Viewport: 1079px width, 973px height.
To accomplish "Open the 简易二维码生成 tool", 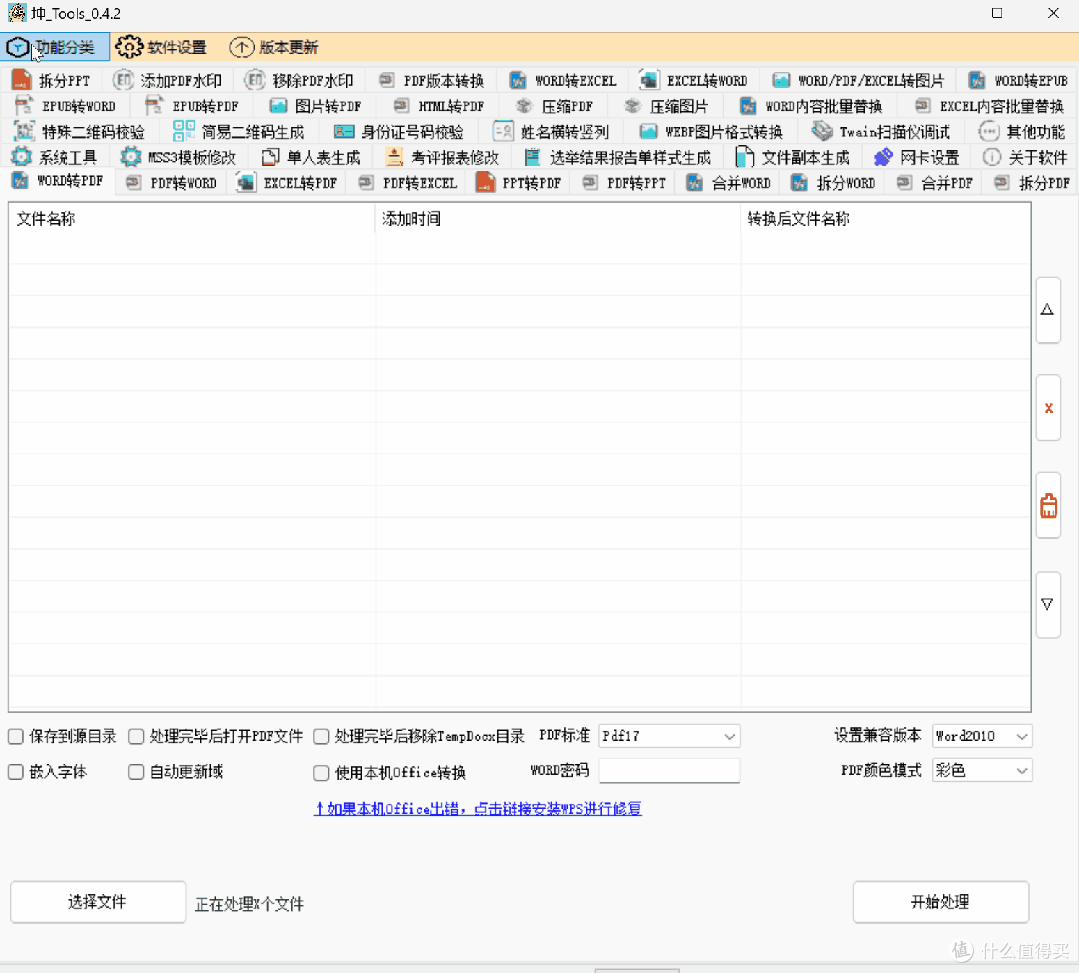I will [x=238, y=131].
